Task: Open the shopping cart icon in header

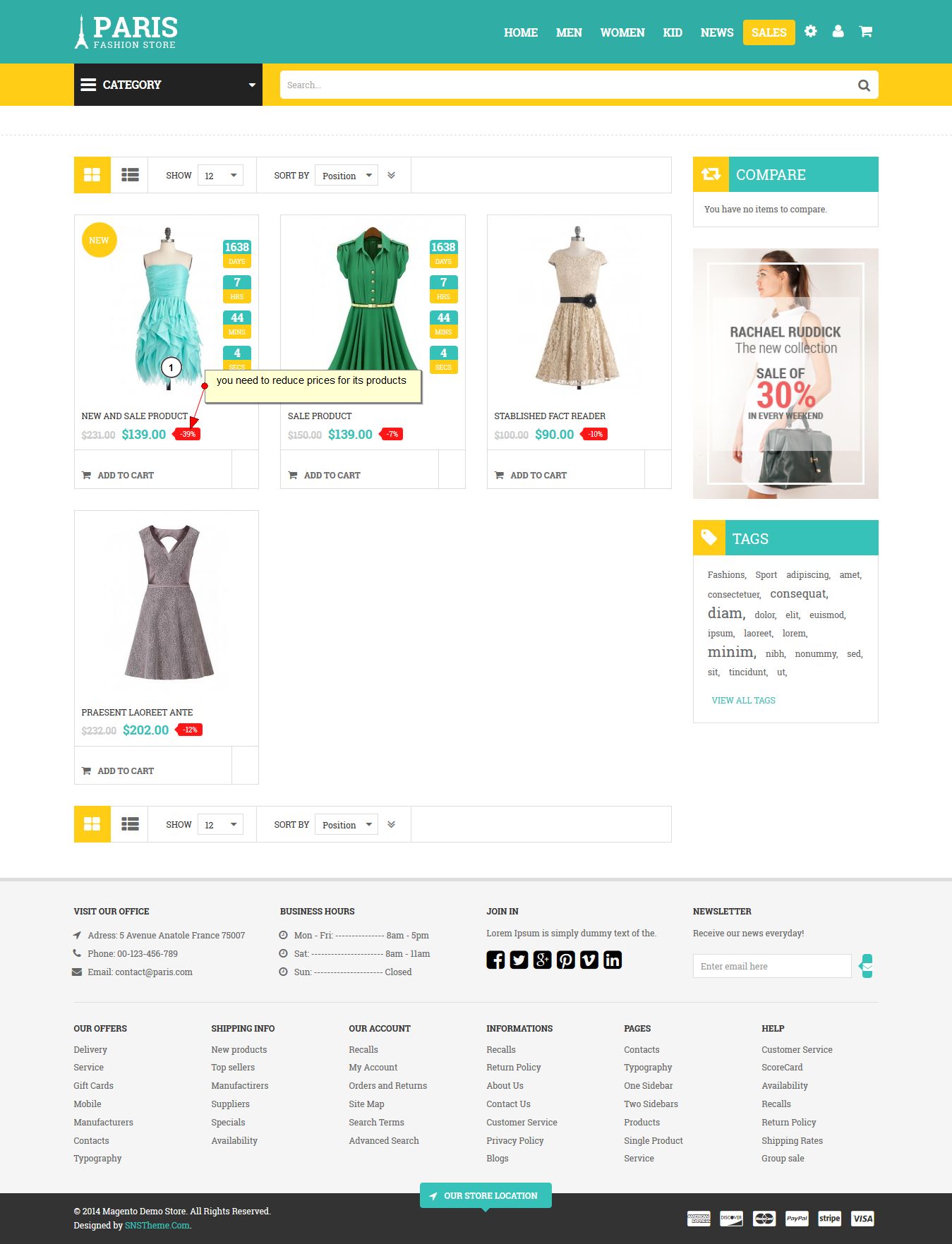Action: point(865,32)
